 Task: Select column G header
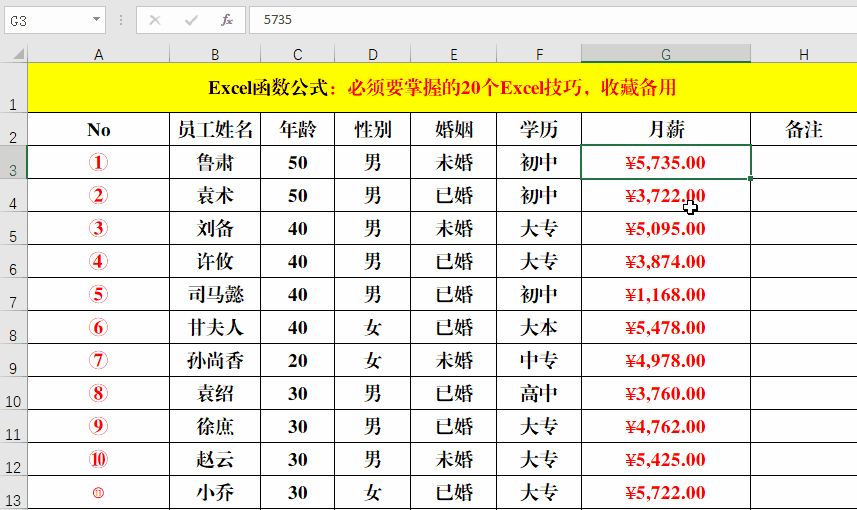666,54
